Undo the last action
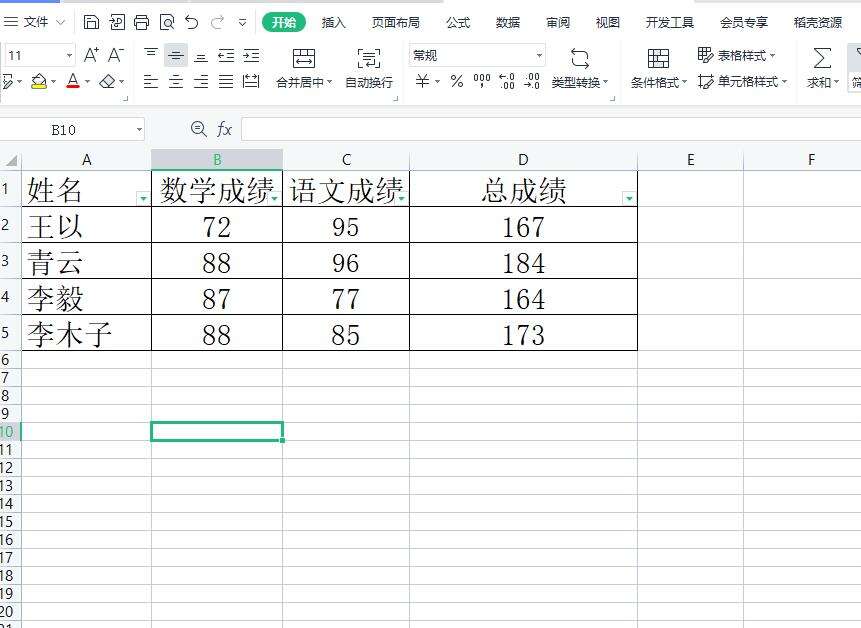861x628 pixels. [191, 22]
